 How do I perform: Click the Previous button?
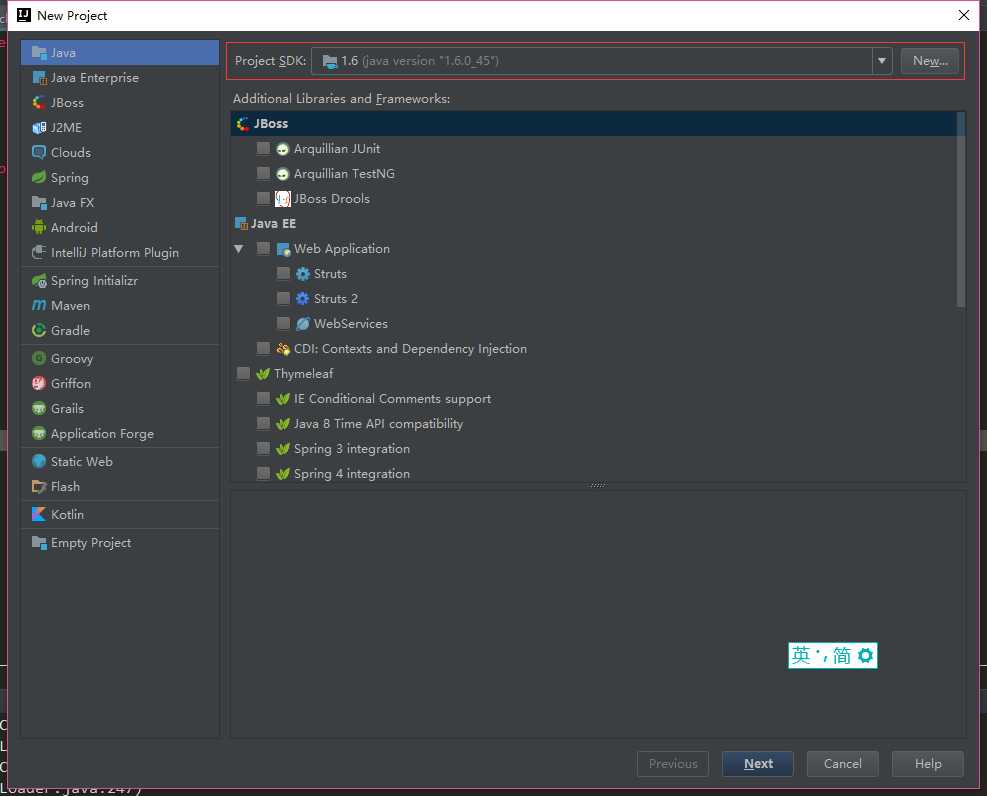[x=673, y=764]
